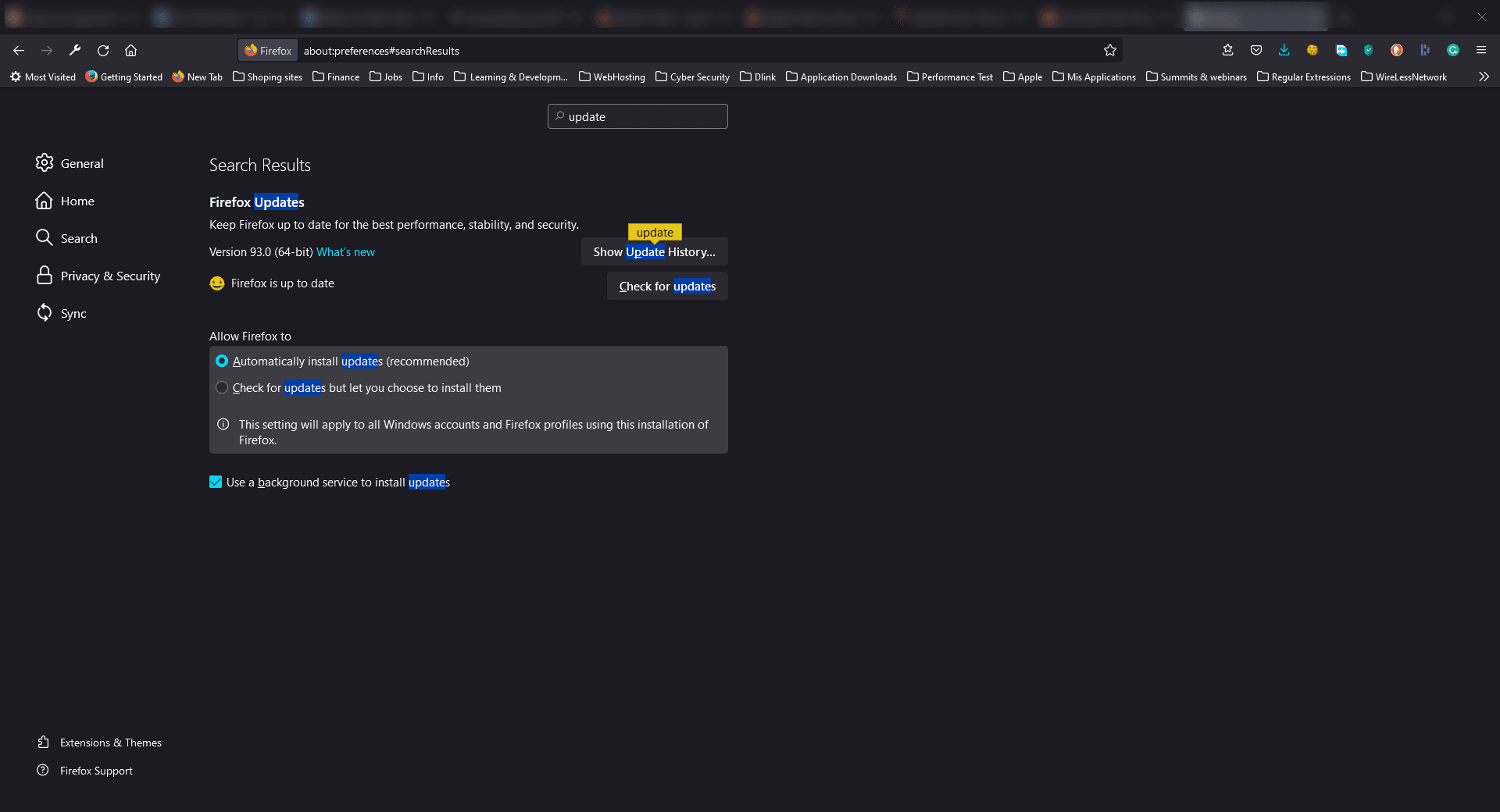
Task: Open the New Tab bookmark
Action: pyautogui.click(x=198, y=77)
